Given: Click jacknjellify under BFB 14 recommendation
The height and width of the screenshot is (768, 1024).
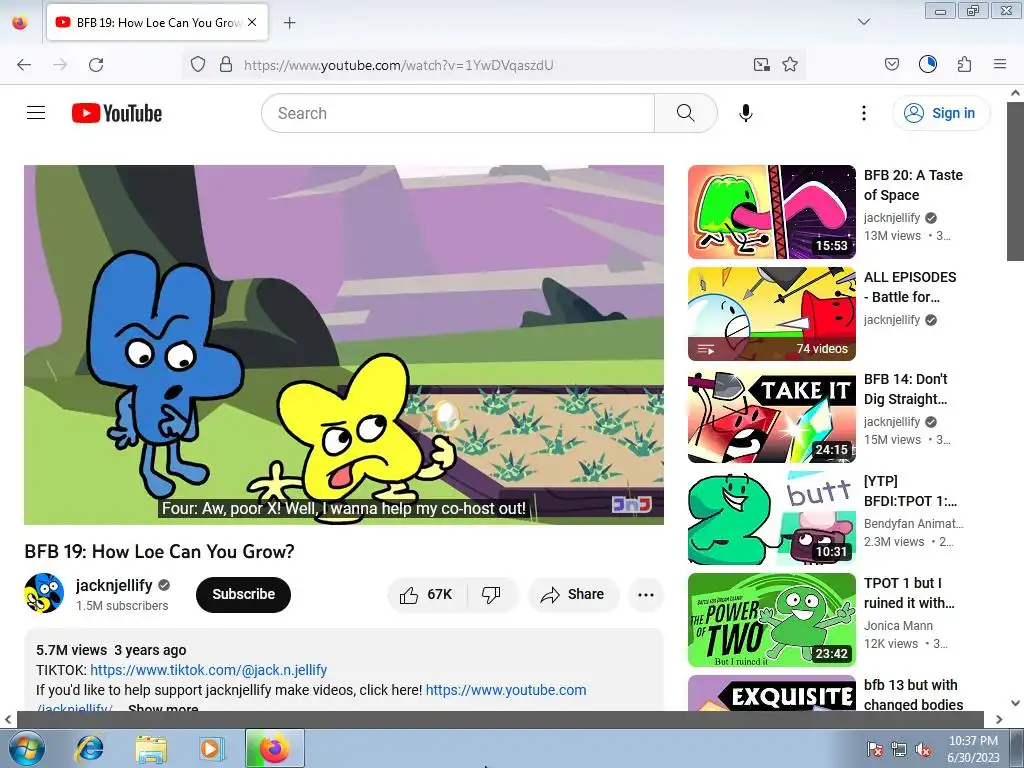Looking at the screenshot, I should [892, 422].
